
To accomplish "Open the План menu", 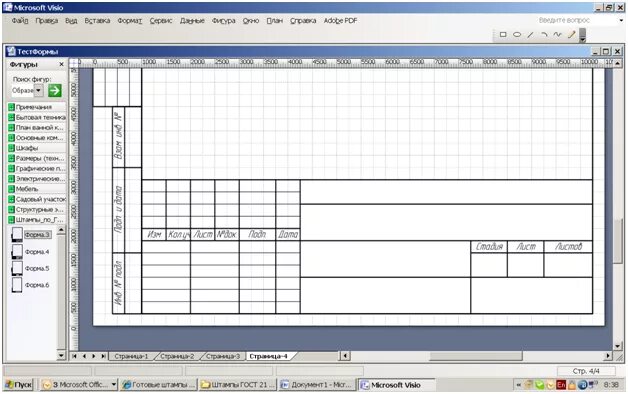I will click(x=274, y=20).
